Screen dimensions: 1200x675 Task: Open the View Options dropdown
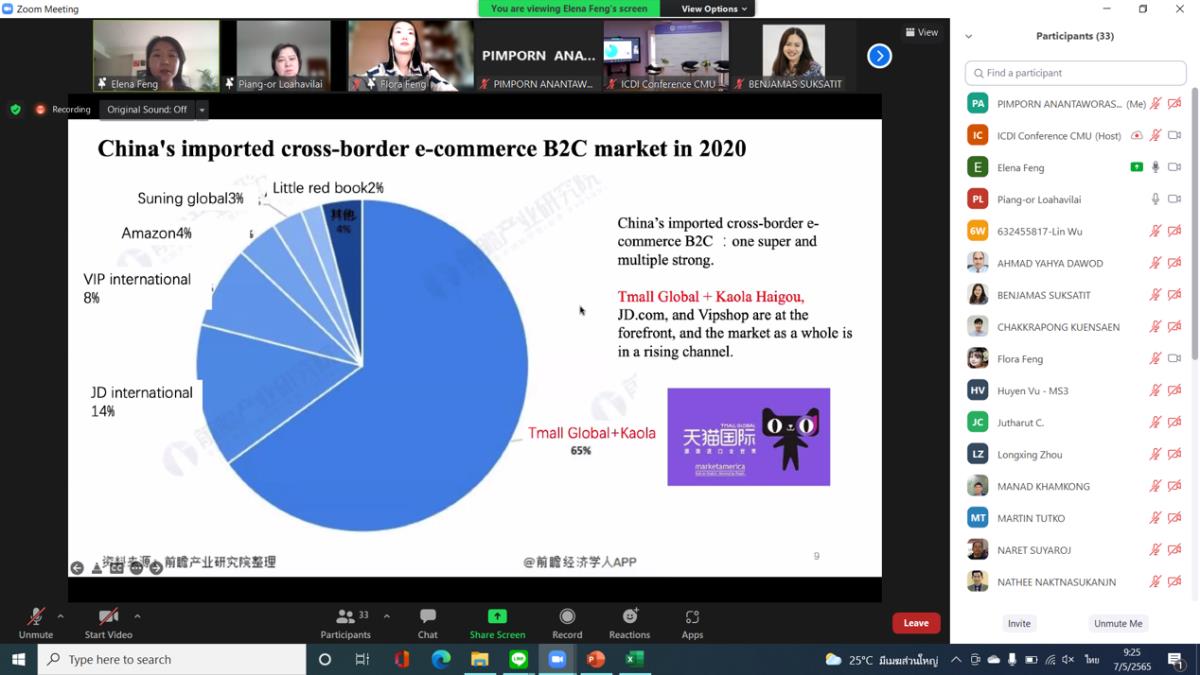tap(714, 9)
